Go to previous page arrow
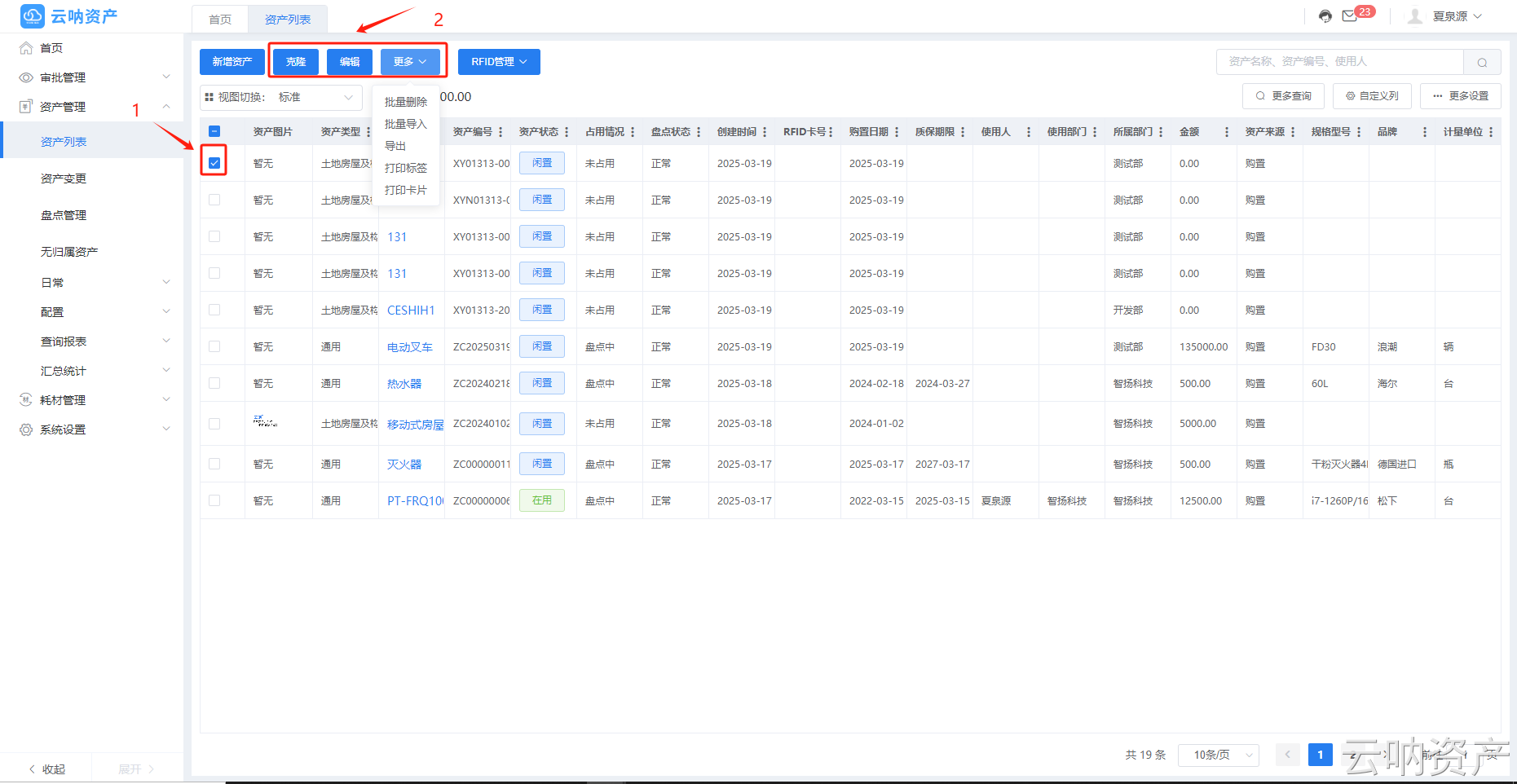1517x784 pixels. tap(1288, 755)
